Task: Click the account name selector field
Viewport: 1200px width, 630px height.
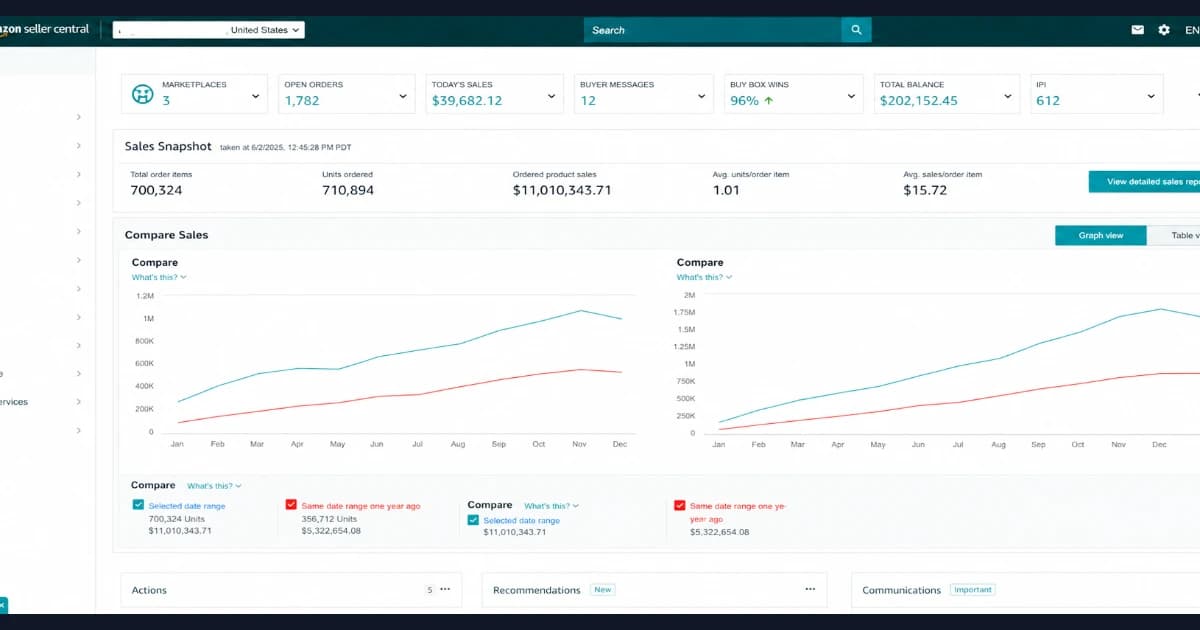Action: point(171,30)
